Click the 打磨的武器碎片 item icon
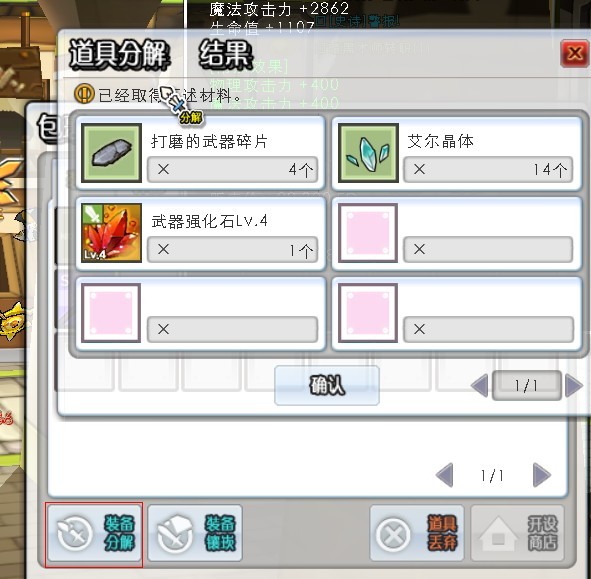The width and height of the screenshot is (591, 579). (112, 153)
